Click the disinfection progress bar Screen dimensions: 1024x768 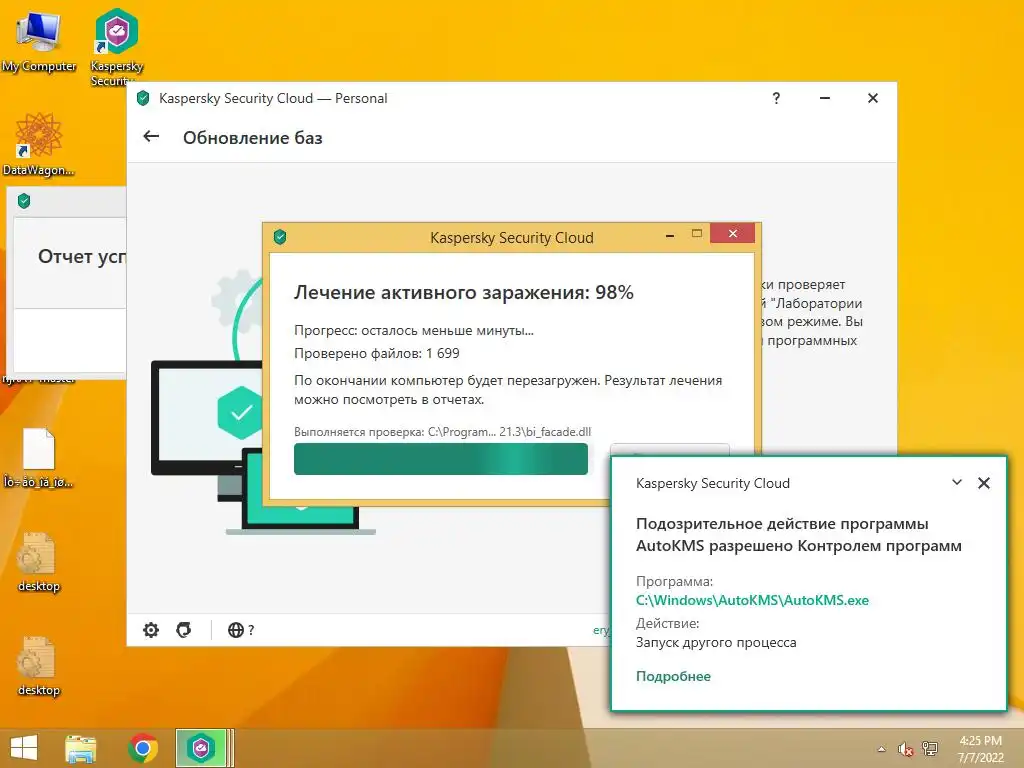coord(441,459)
